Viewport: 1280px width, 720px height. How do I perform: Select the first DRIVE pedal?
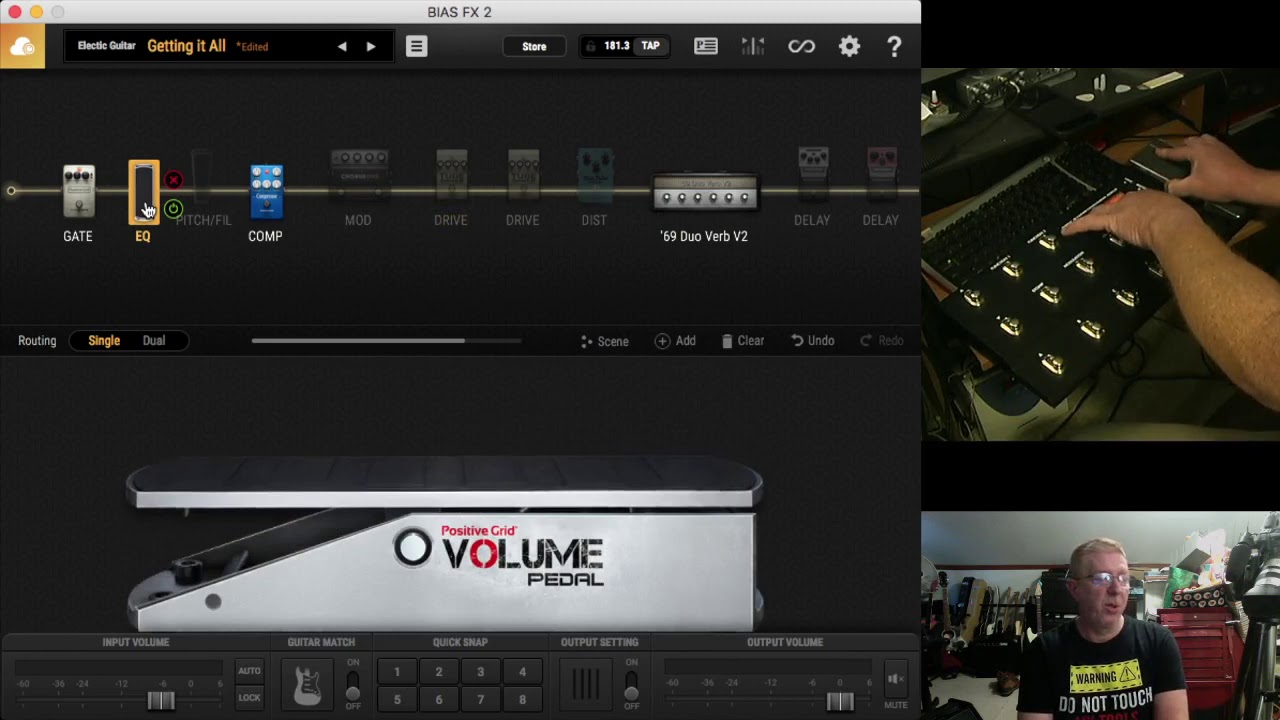click(x=451, y=176)
